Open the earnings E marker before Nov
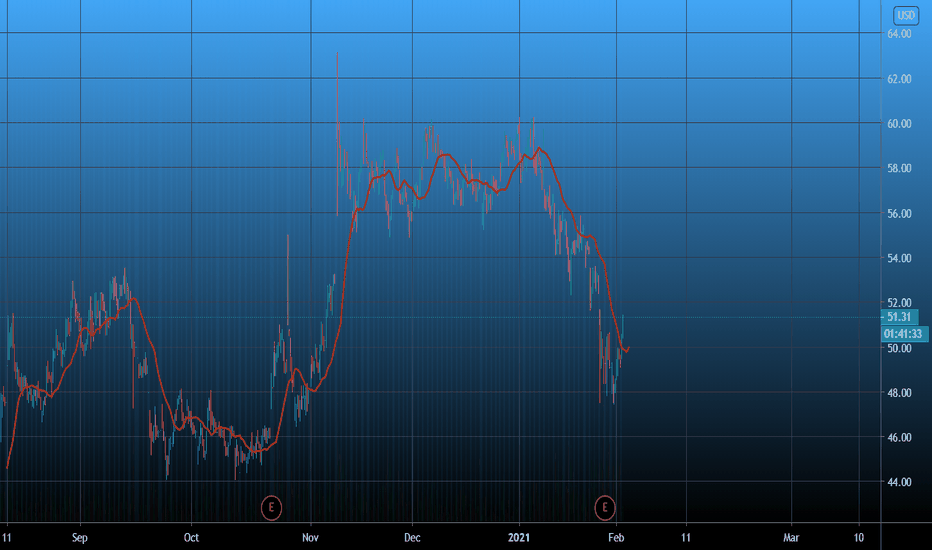932x550 pixels. (x=271, y=507)
